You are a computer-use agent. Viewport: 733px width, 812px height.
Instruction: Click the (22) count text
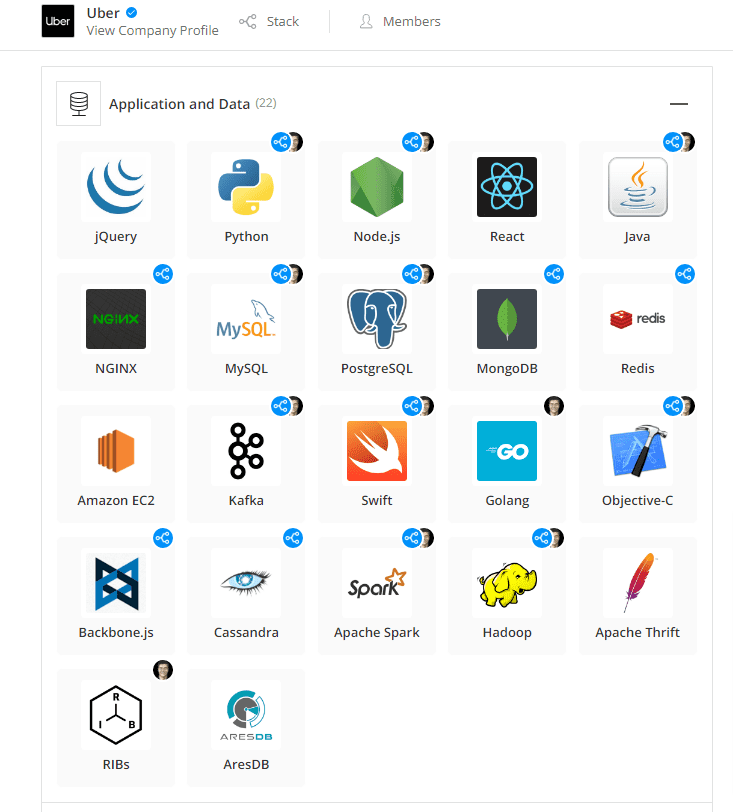point(266,103)
